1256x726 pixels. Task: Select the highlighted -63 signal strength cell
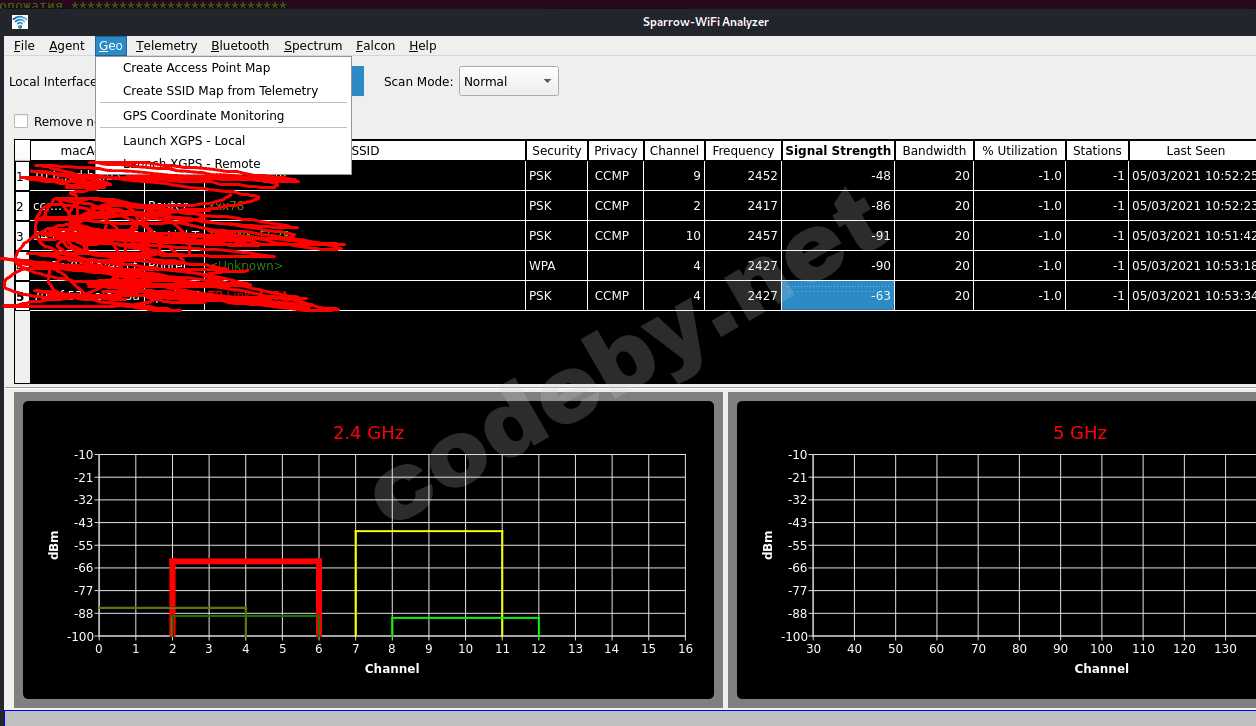(x=837, y=296)
